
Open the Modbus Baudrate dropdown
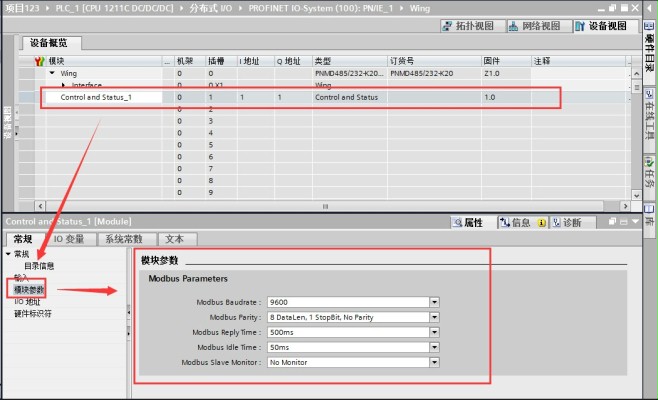[x=434, y=302]
